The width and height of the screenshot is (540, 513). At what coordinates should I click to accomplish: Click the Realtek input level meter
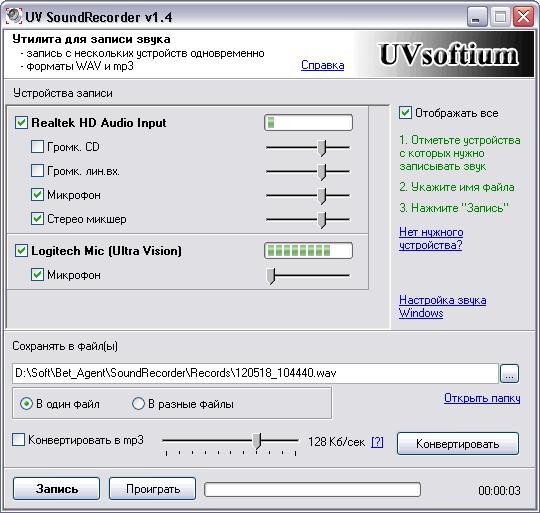coord(308,123)
